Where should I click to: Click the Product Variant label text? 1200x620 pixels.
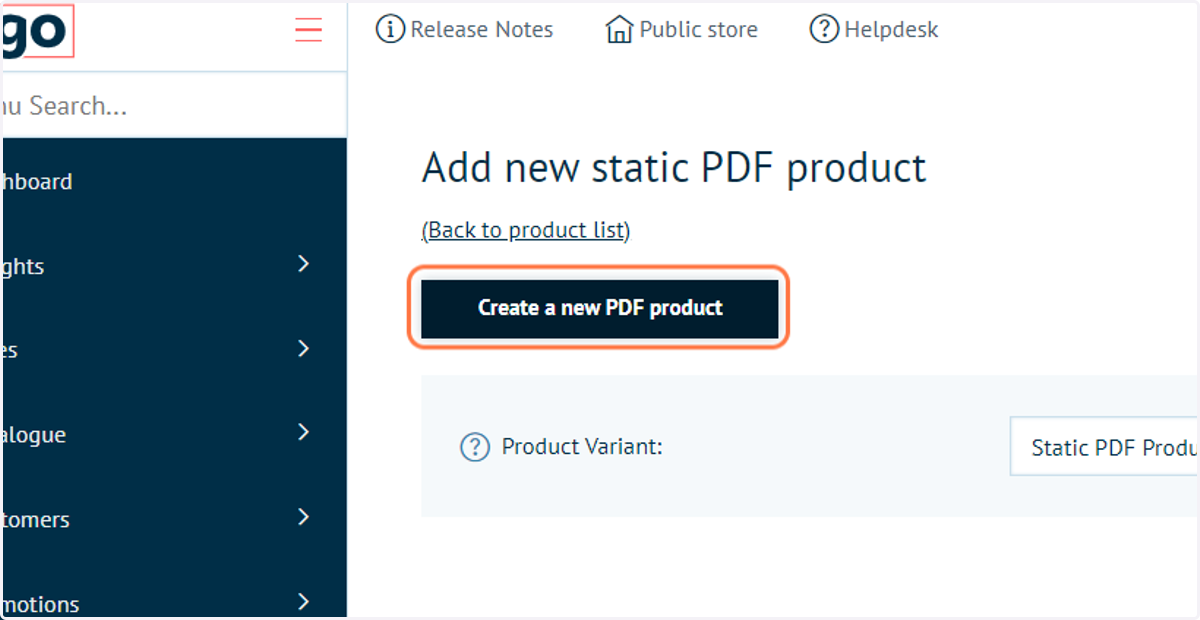pos(582,446)
